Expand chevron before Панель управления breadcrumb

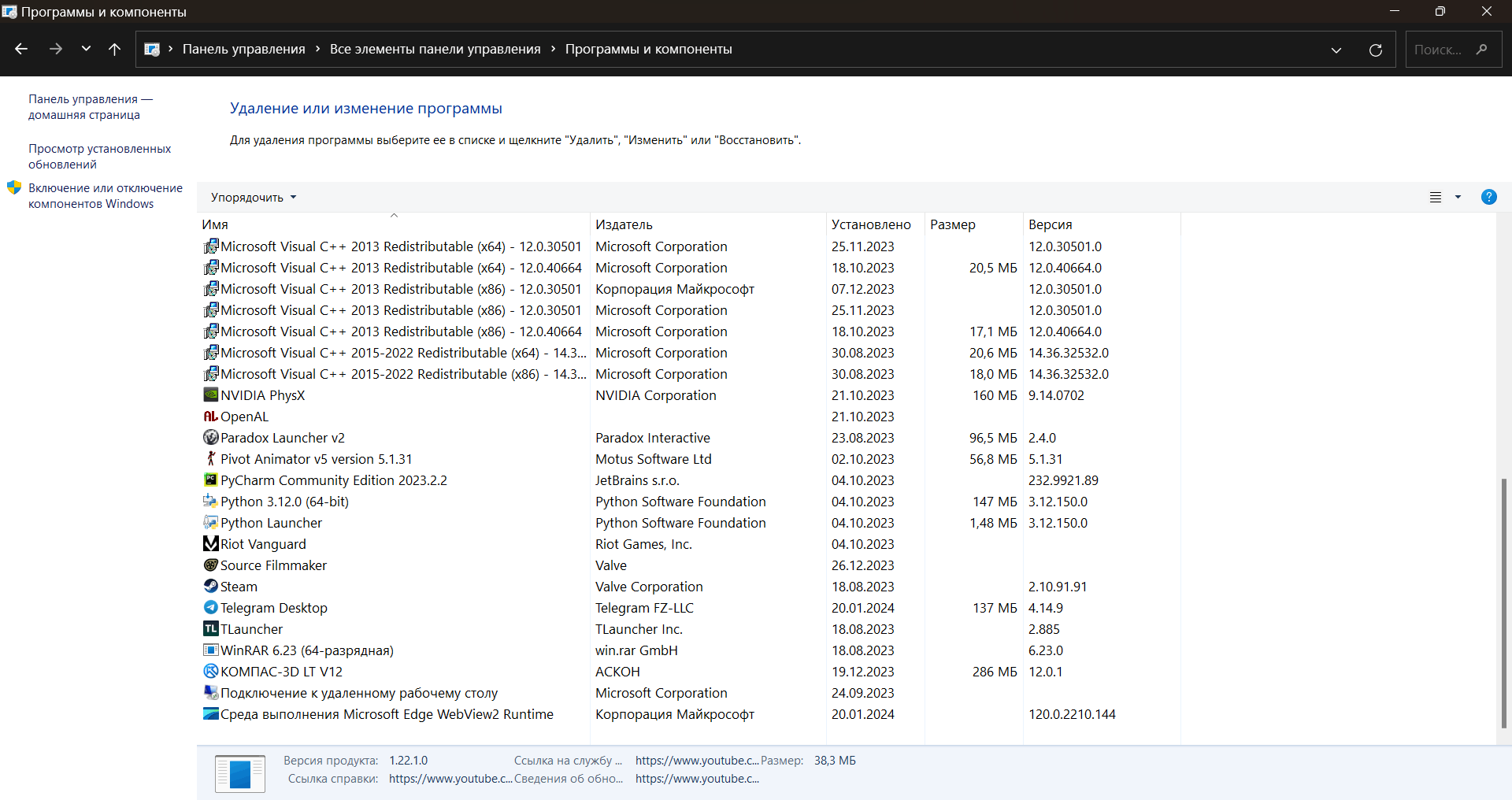170,49
